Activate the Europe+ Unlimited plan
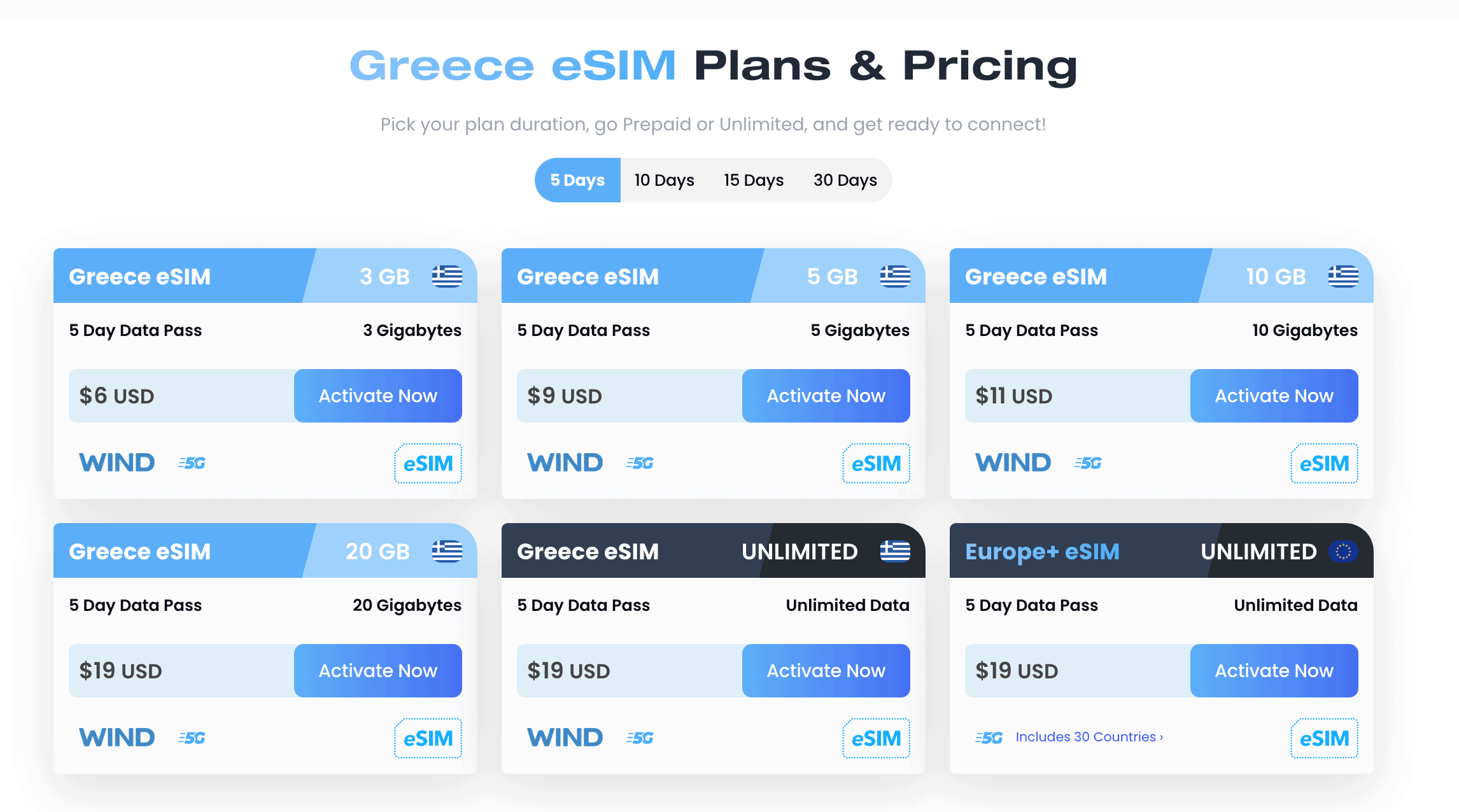This screenshot has width=1459, height=812. pyautogui.click(x=1274, y=670)
